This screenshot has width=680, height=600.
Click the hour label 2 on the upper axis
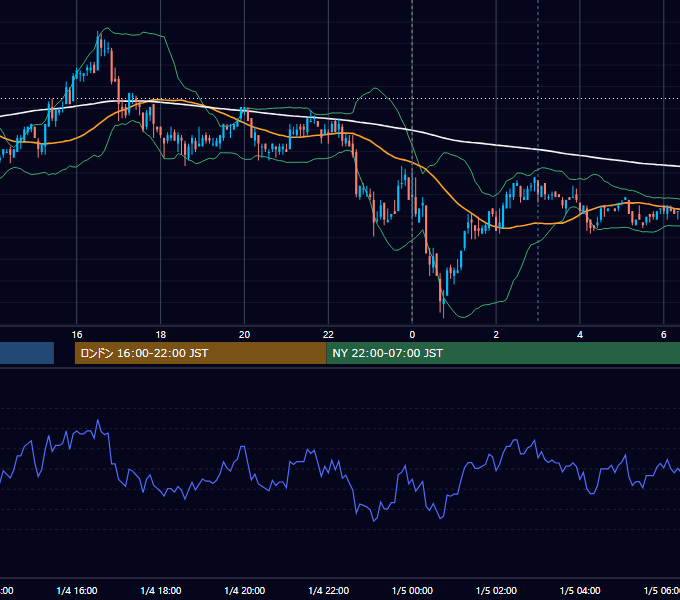[496, 335]
